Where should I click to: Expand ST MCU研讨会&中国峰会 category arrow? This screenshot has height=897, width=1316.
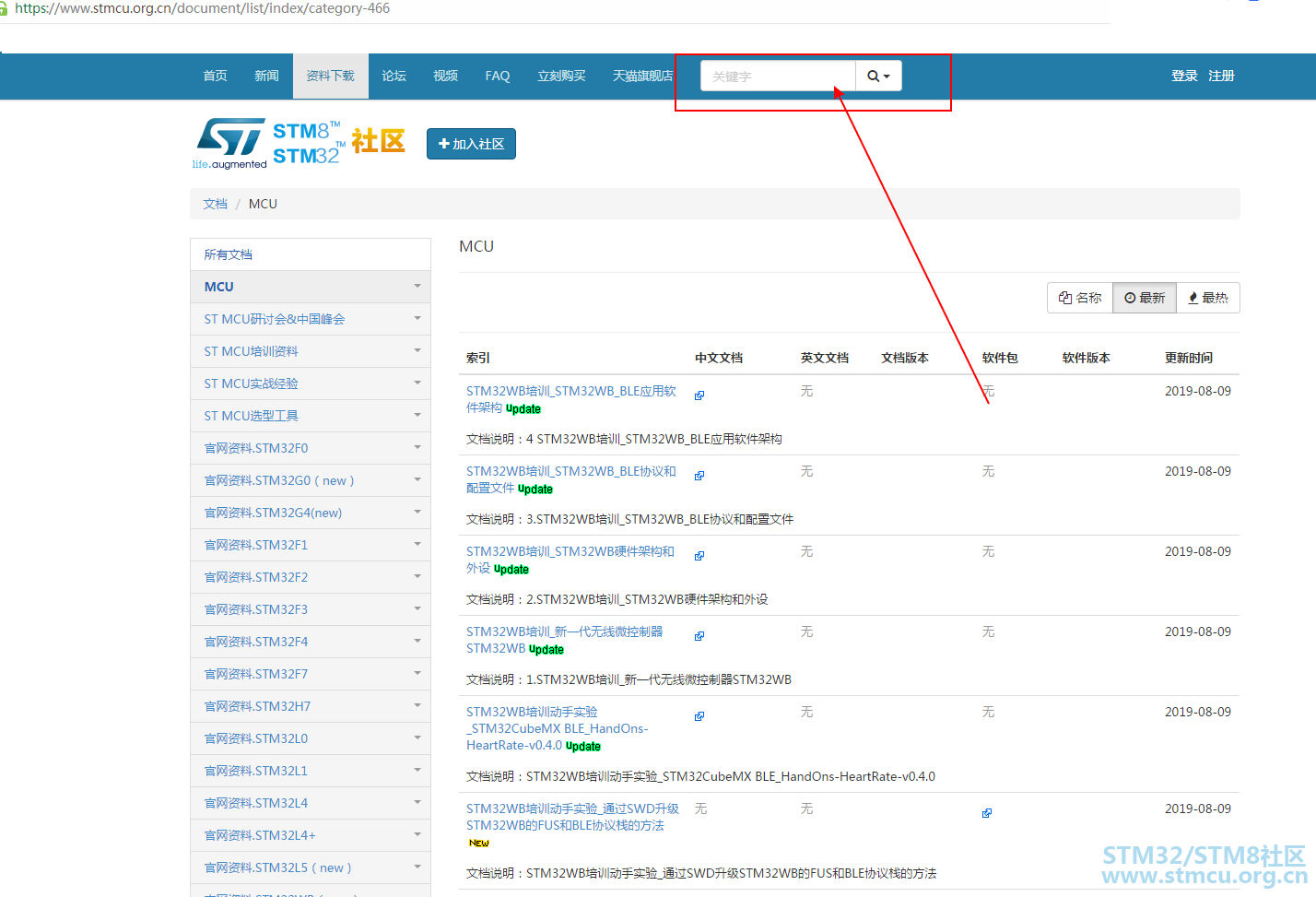[x=417, y=318]
